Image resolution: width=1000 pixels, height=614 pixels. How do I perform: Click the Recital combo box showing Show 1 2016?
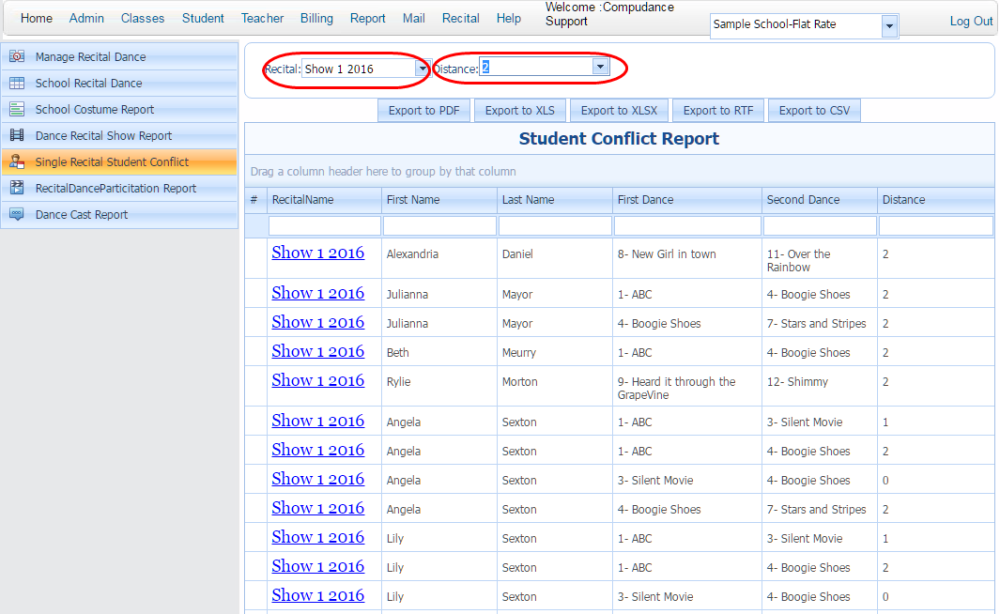[x=358, y=69]
